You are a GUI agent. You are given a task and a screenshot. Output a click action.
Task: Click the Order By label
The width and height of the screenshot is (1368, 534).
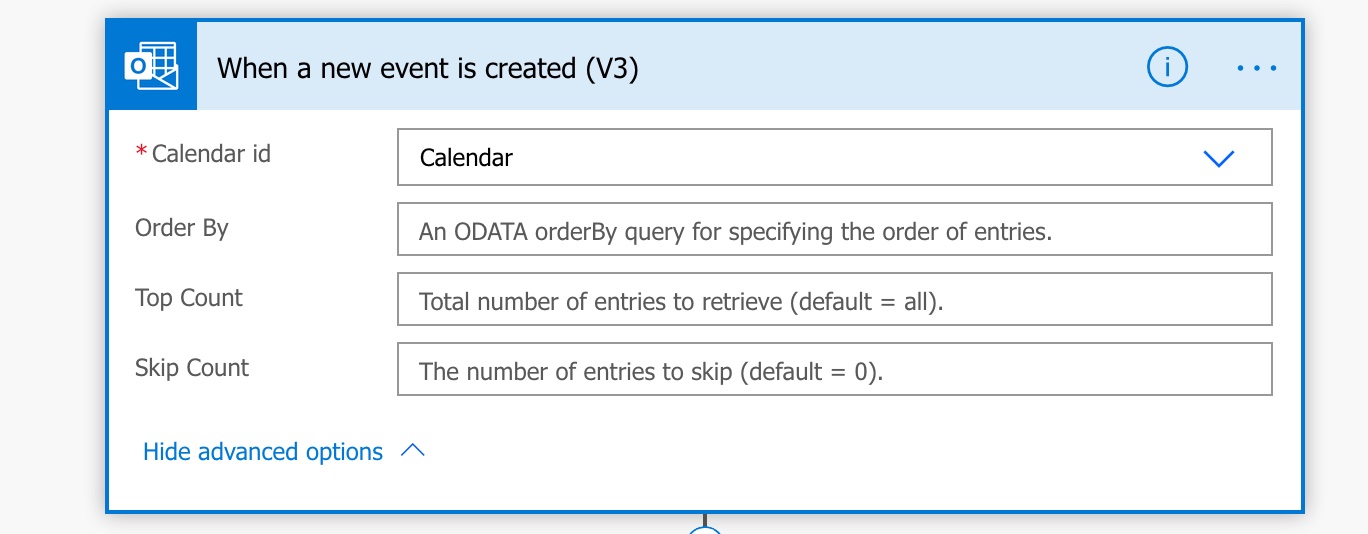click(x=182, y=228)
